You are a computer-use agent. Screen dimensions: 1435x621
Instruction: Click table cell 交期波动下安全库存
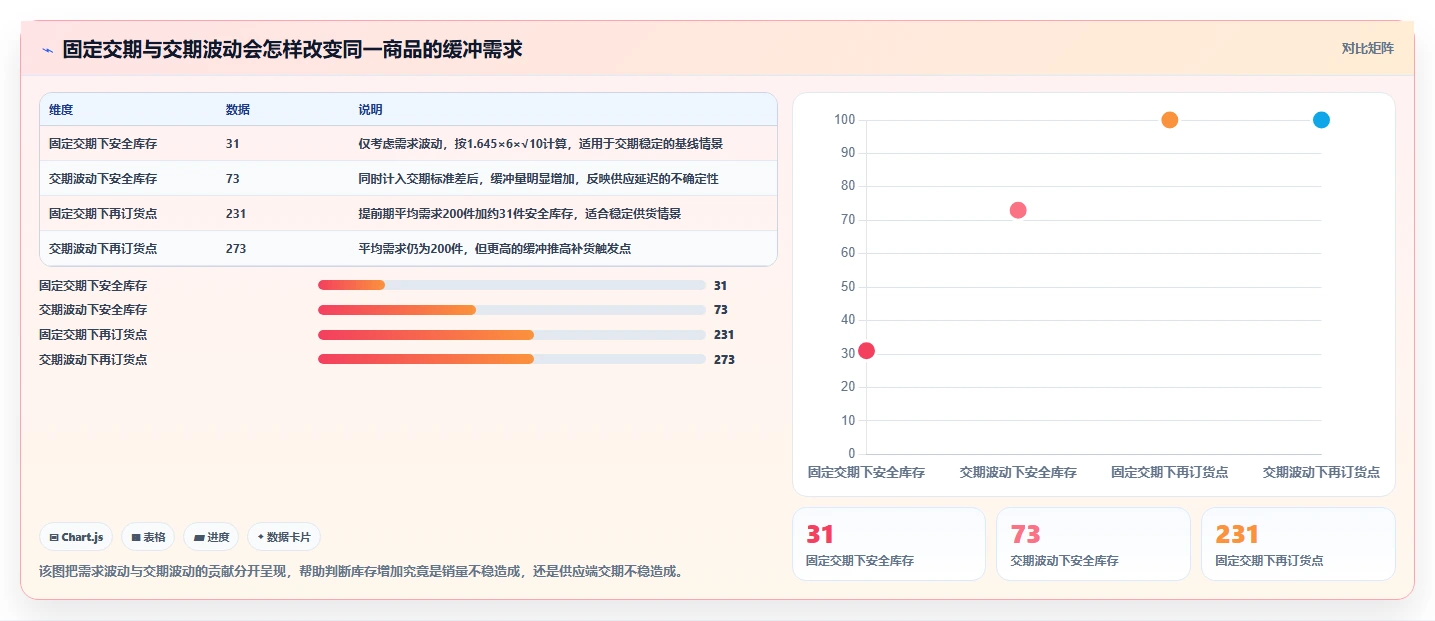[103, 179]
